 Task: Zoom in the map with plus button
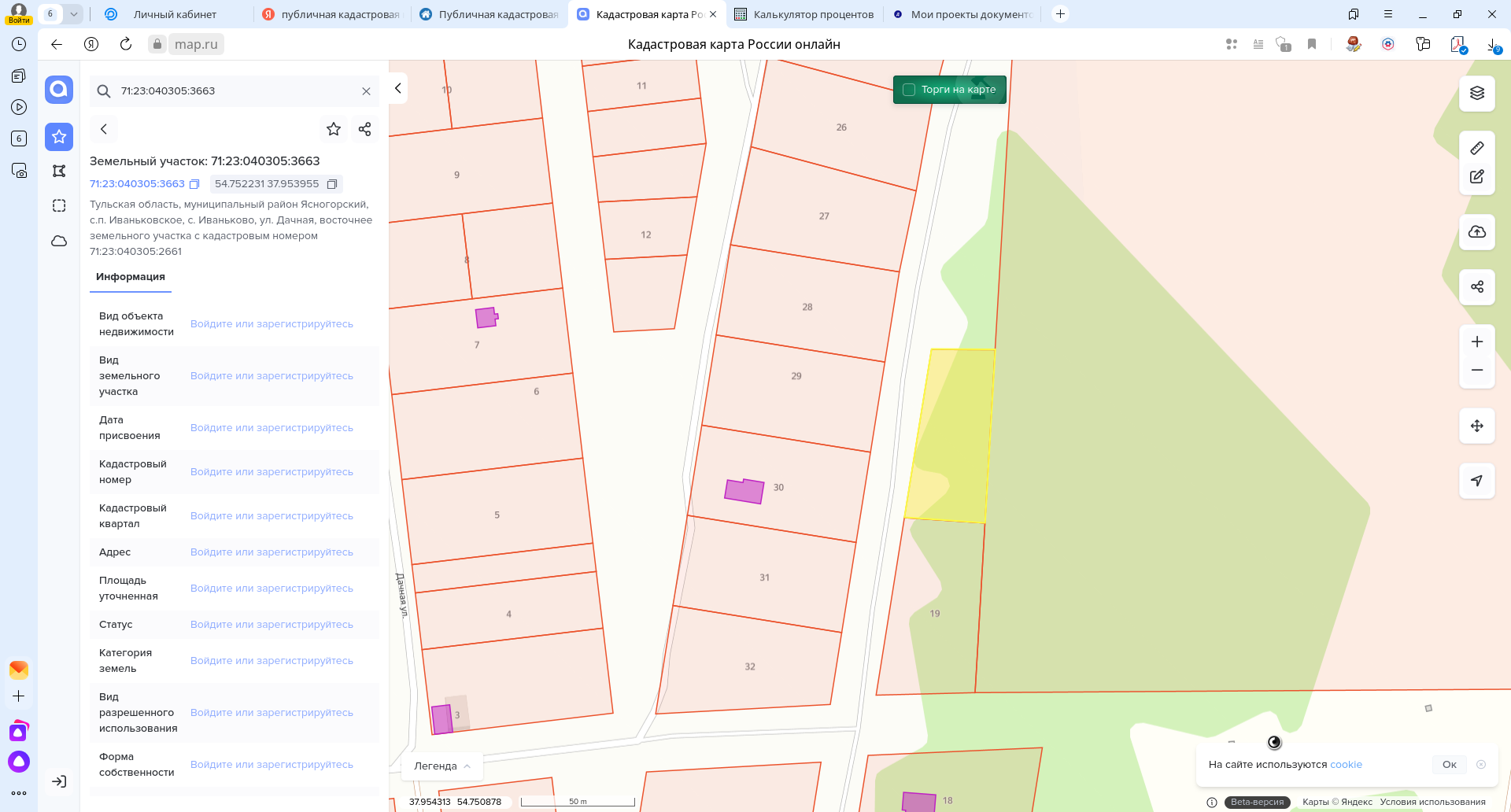pyautogui.click(x=1476, y=341)
